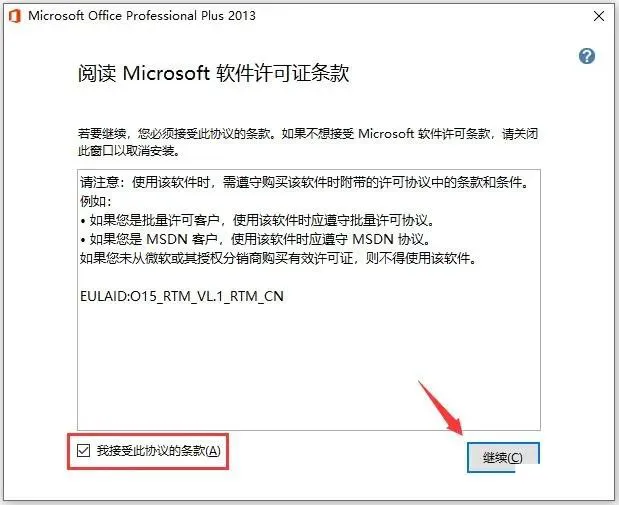Click empty title bar space beside the title
Screen dimensions: 619x505
[x=422, y=16]
